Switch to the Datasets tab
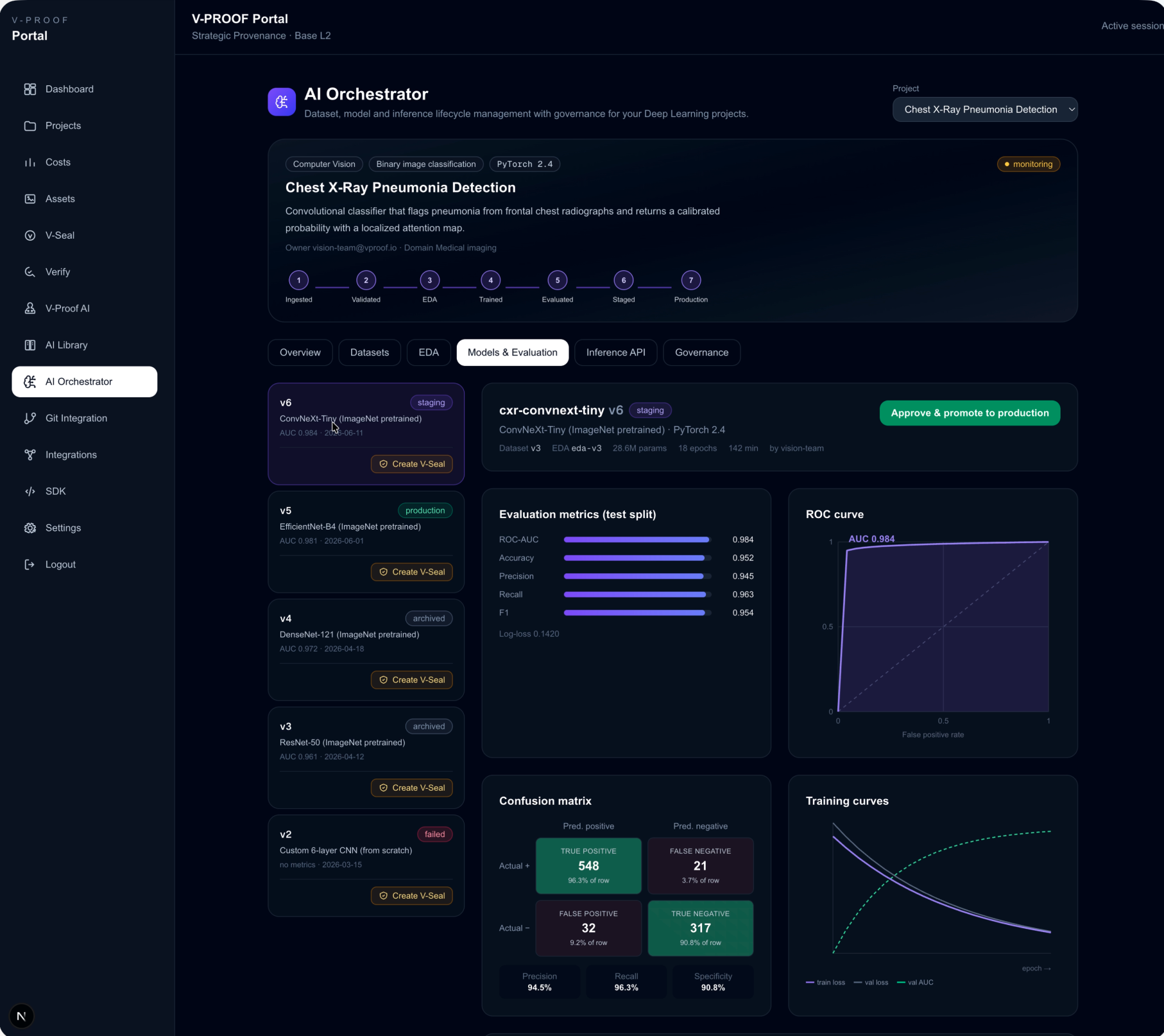The image size is (1164, 1036). tap(370, 352)
